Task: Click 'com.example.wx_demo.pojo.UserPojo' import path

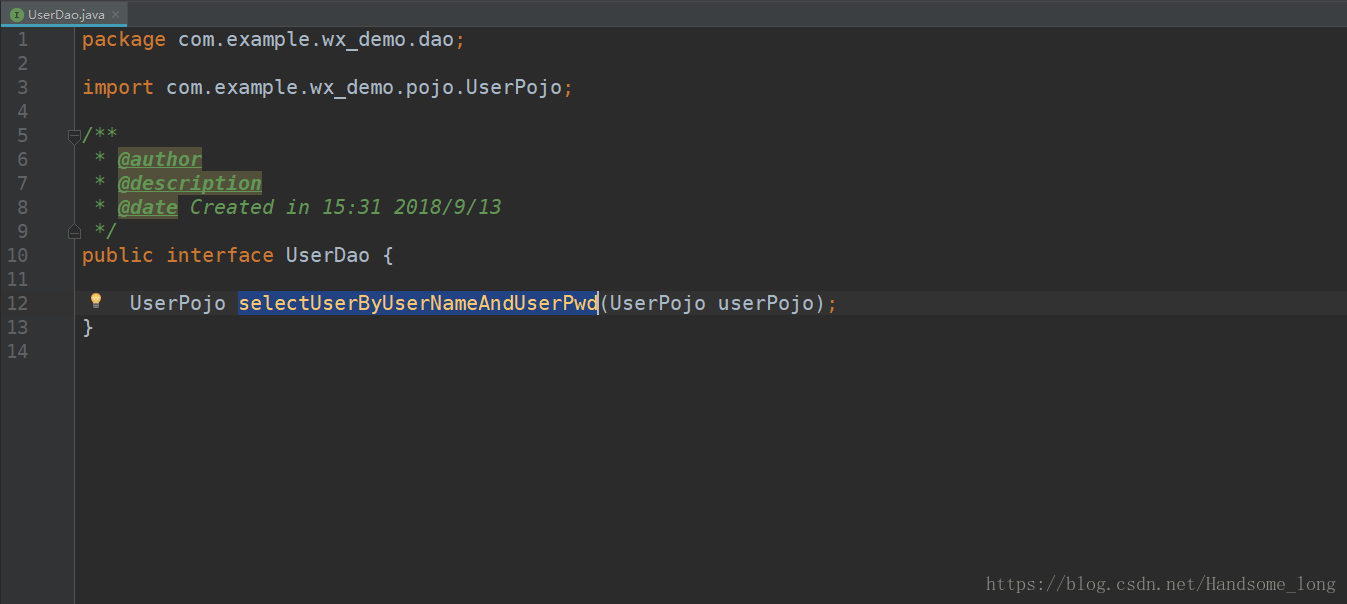Action: click(x=364, y=87)
